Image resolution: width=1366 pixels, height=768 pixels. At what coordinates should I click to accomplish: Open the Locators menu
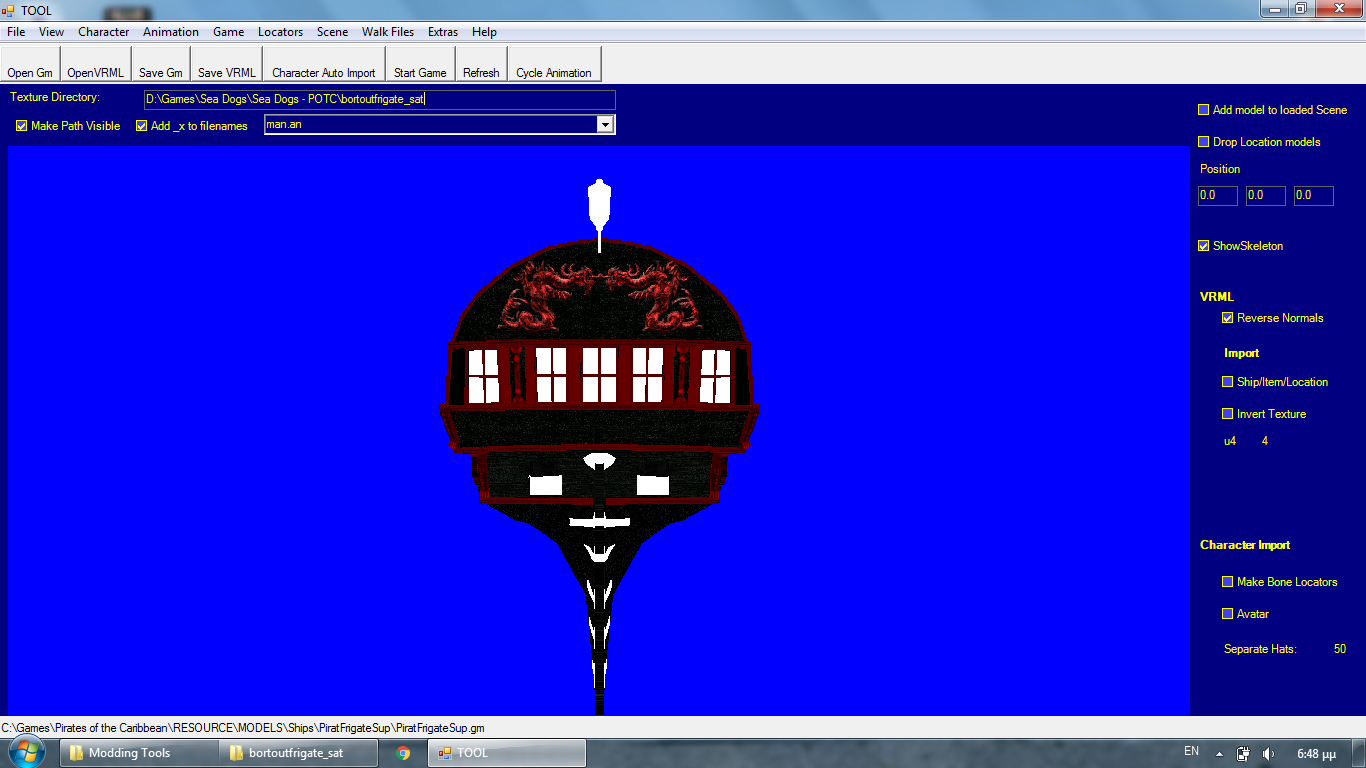[x=280, y=32]
